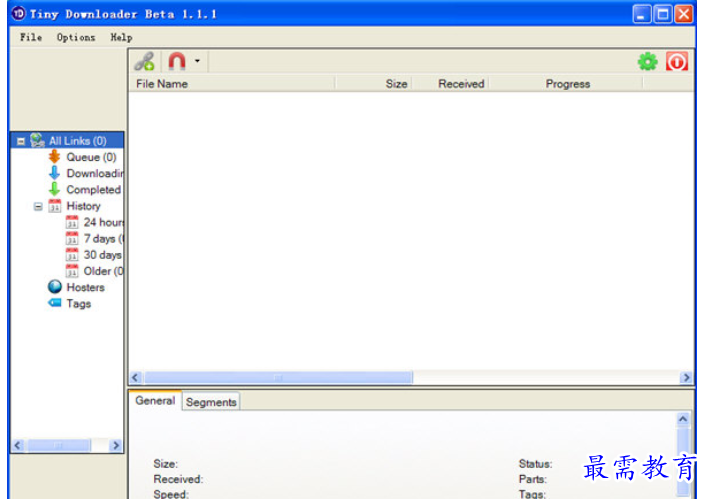
Task: Select All Links (0) in tree
Action: coord(77,141)
